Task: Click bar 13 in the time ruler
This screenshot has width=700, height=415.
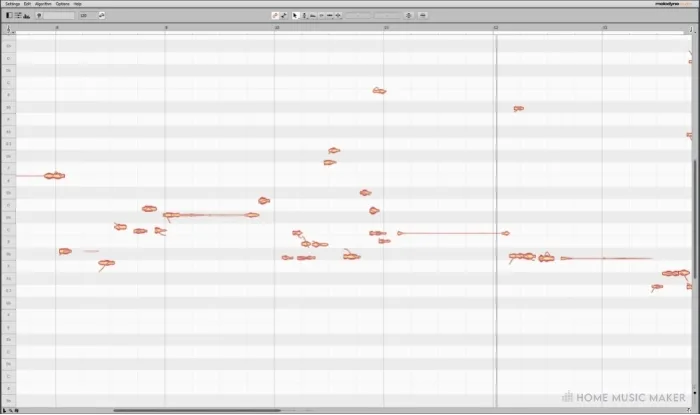Action: pyautogui.click(x=605, y=28)
